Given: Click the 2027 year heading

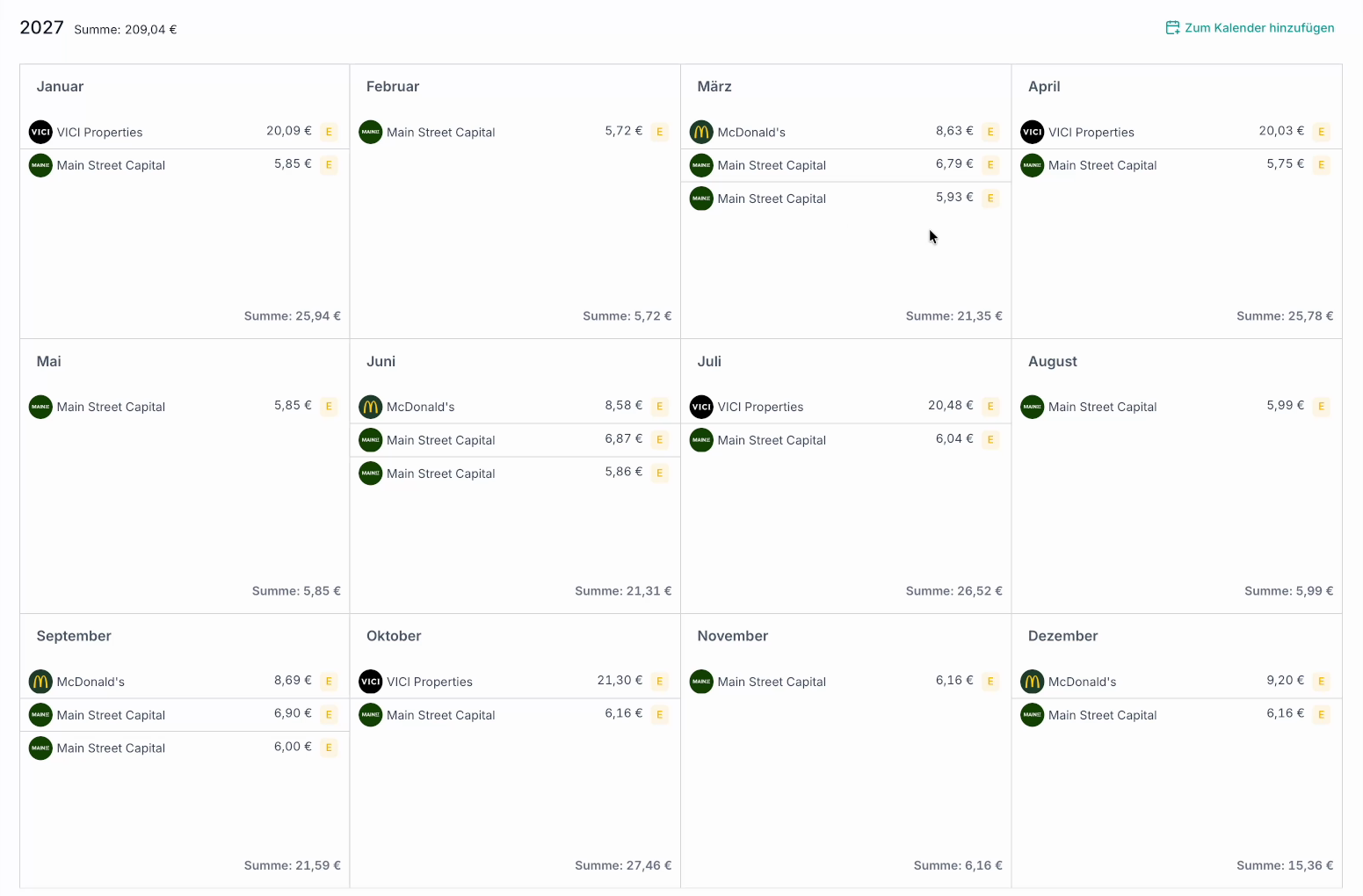Looking at the screenshot, I should [x=42, y=28].
